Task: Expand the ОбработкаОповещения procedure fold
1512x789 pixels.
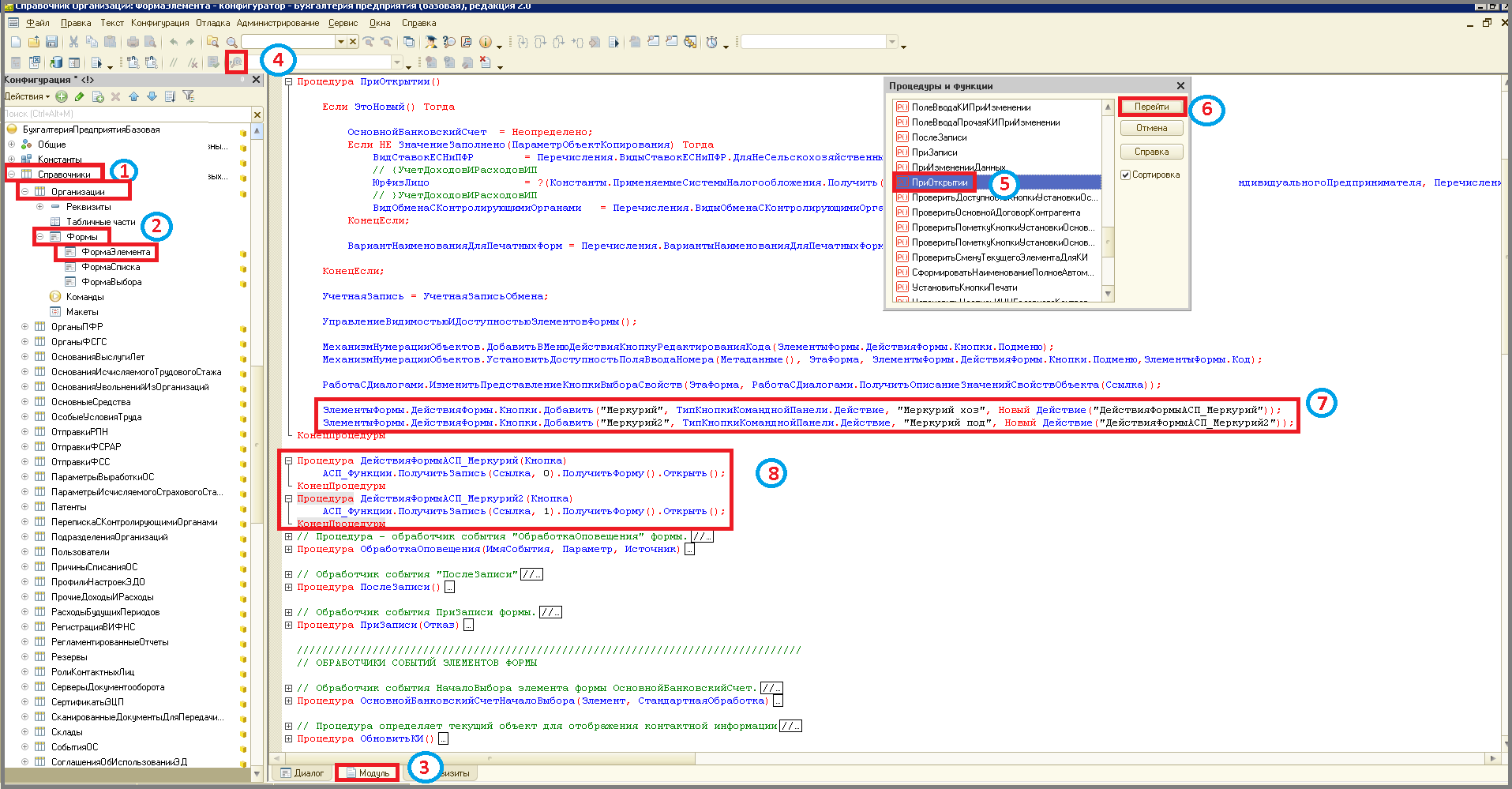Action: point(289,549)
